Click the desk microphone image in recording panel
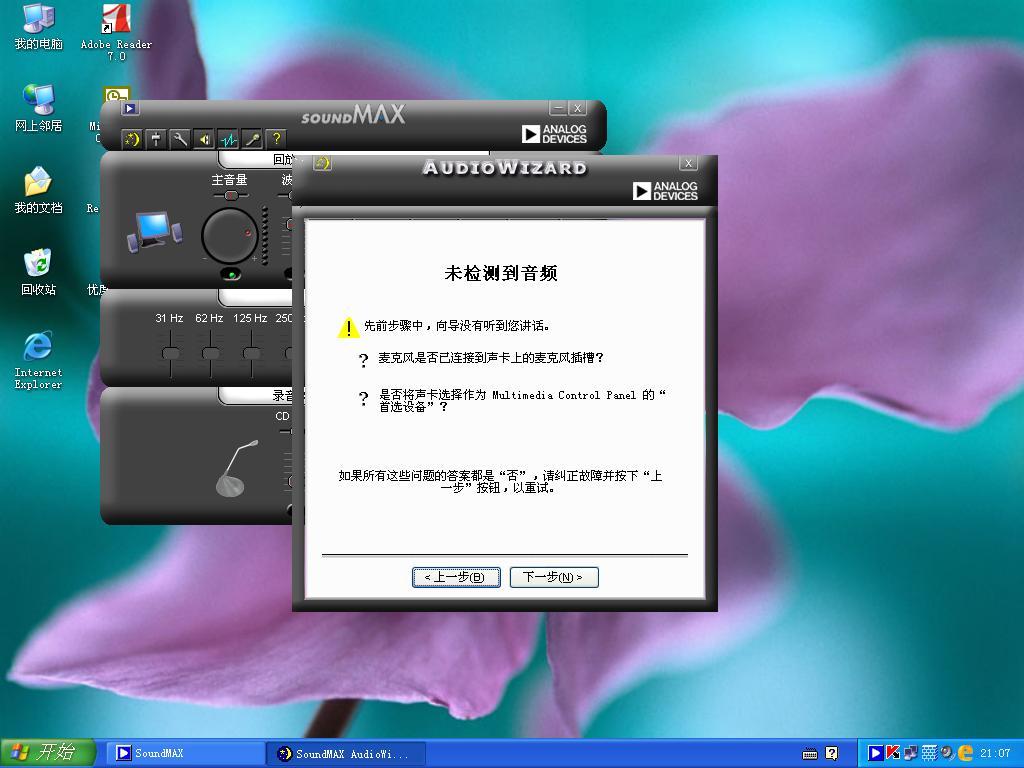The width and height of the screenshot is (1024, 768). point(236,468)
